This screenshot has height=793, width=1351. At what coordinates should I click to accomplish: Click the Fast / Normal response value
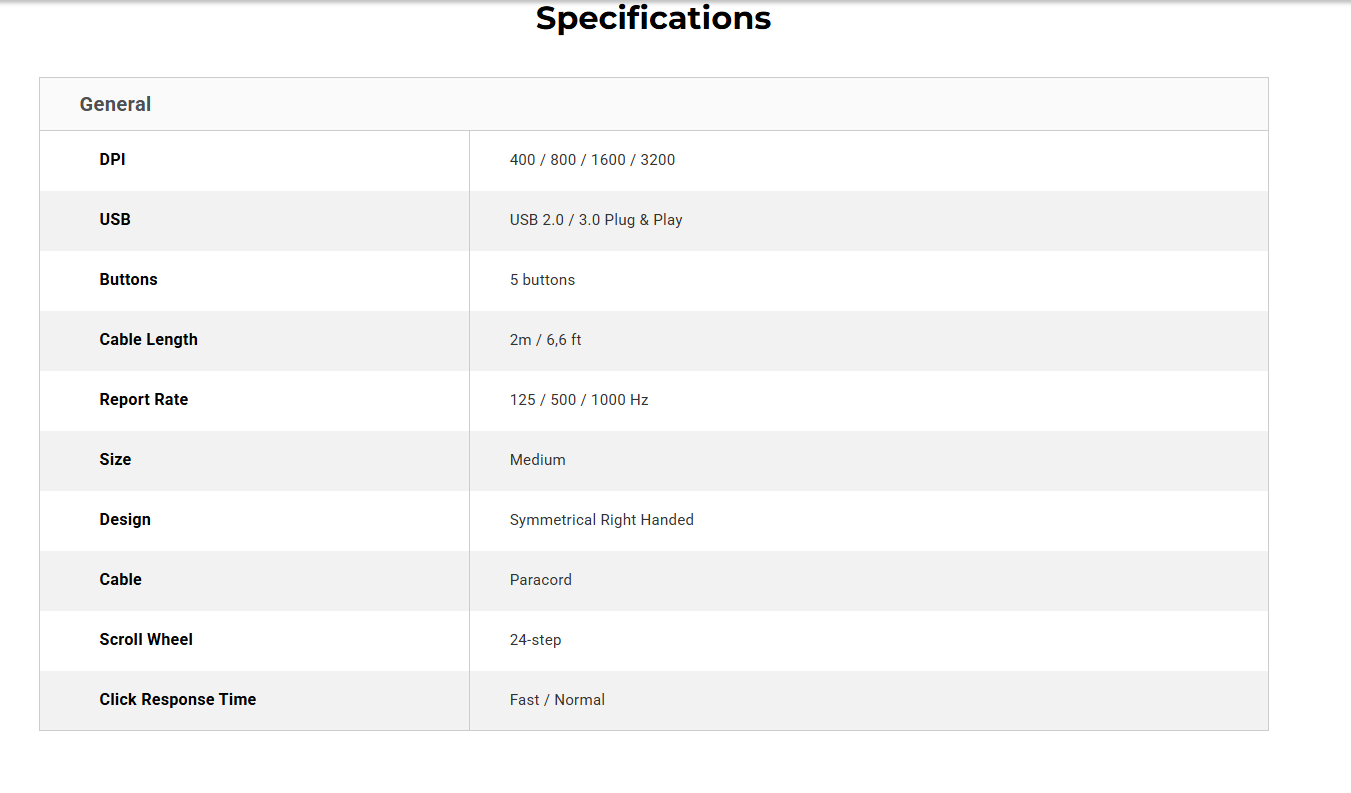(x=557, y=700)
